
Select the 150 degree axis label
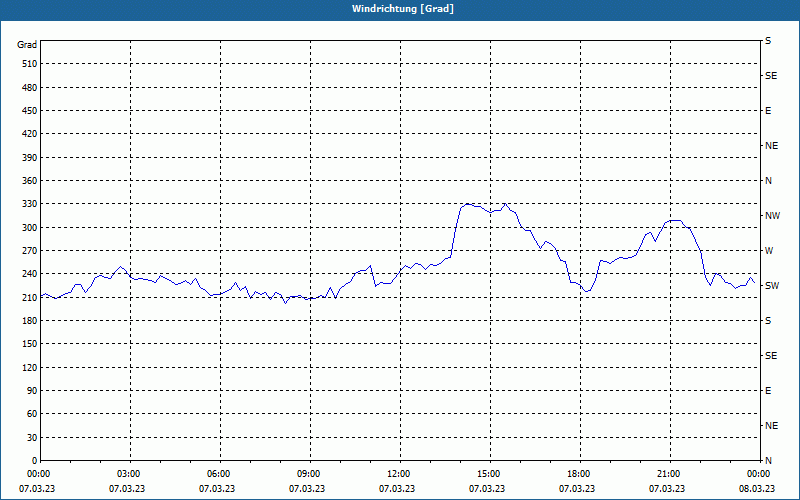[29, 344]
